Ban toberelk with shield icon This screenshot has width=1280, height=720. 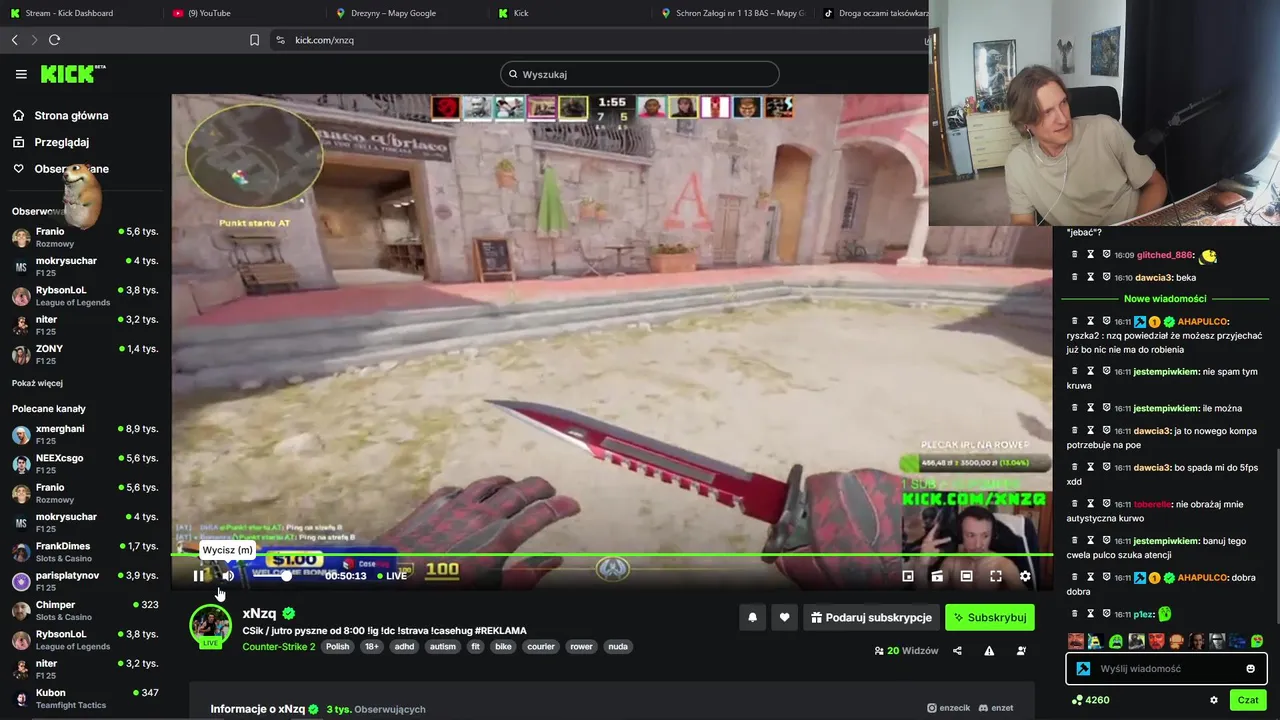point(1107,504)
